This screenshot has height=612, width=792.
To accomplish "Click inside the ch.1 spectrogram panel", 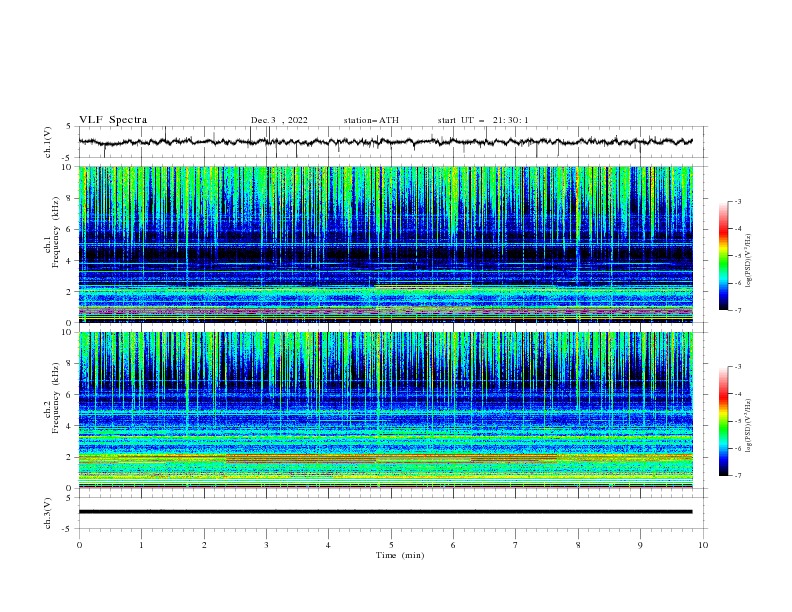I will coord(385,244).
